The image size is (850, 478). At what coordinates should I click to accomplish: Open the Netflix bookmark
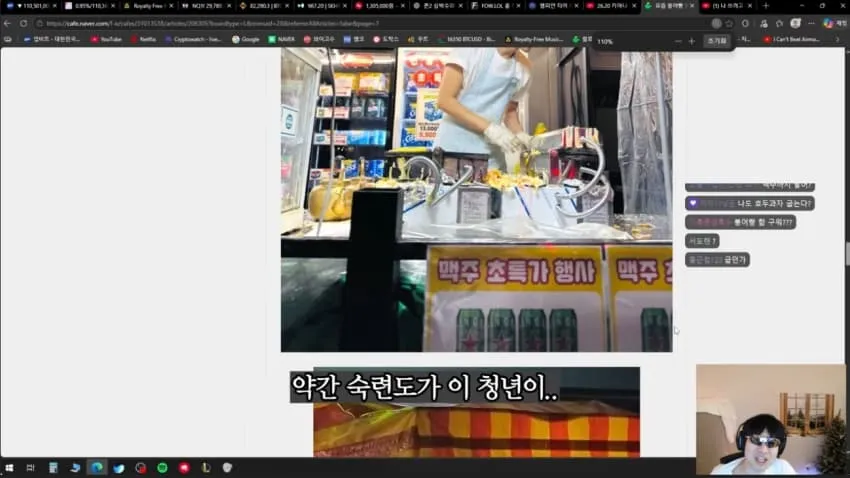click(144, 40)
